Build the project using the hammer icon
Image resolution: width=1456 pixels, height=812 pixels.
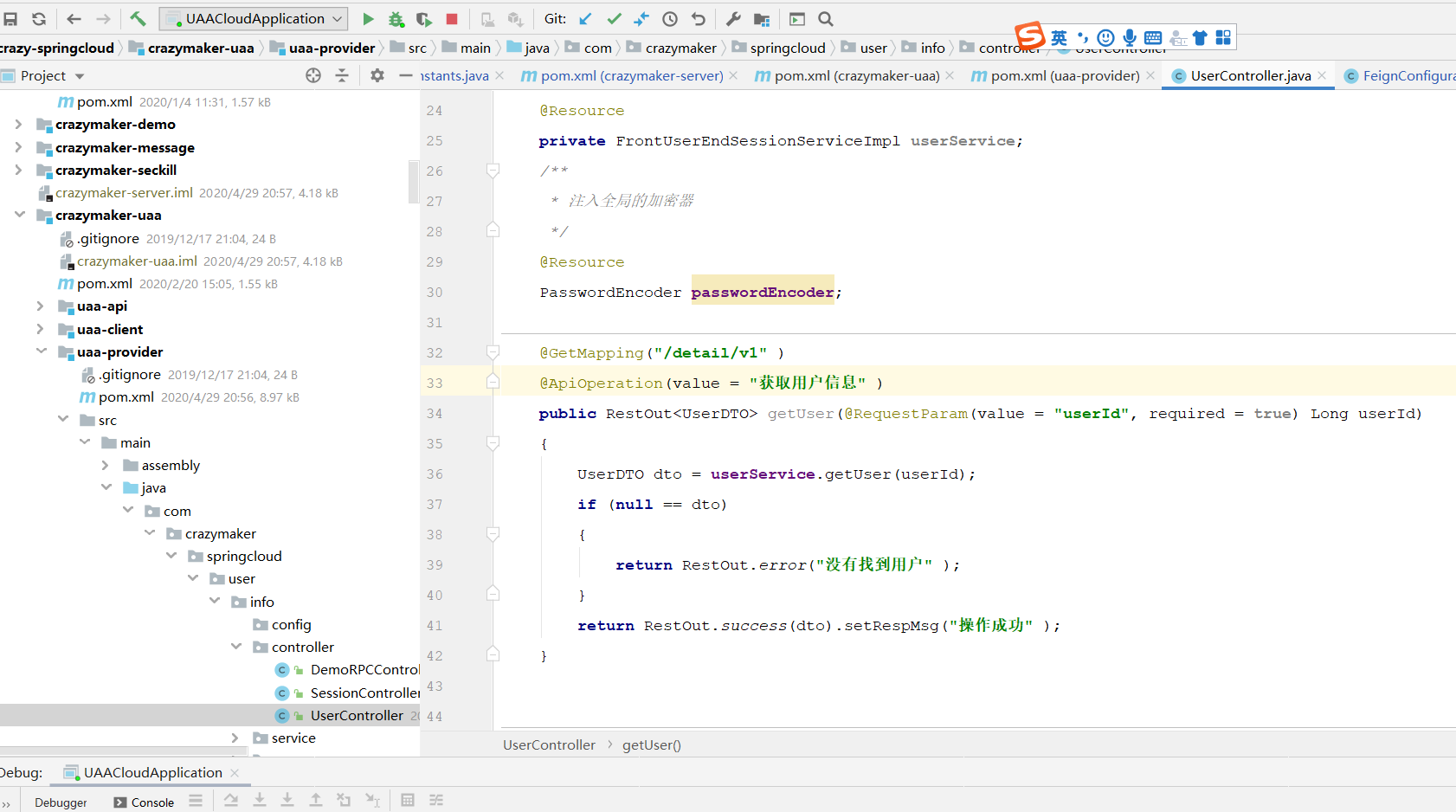pos(138,19)
